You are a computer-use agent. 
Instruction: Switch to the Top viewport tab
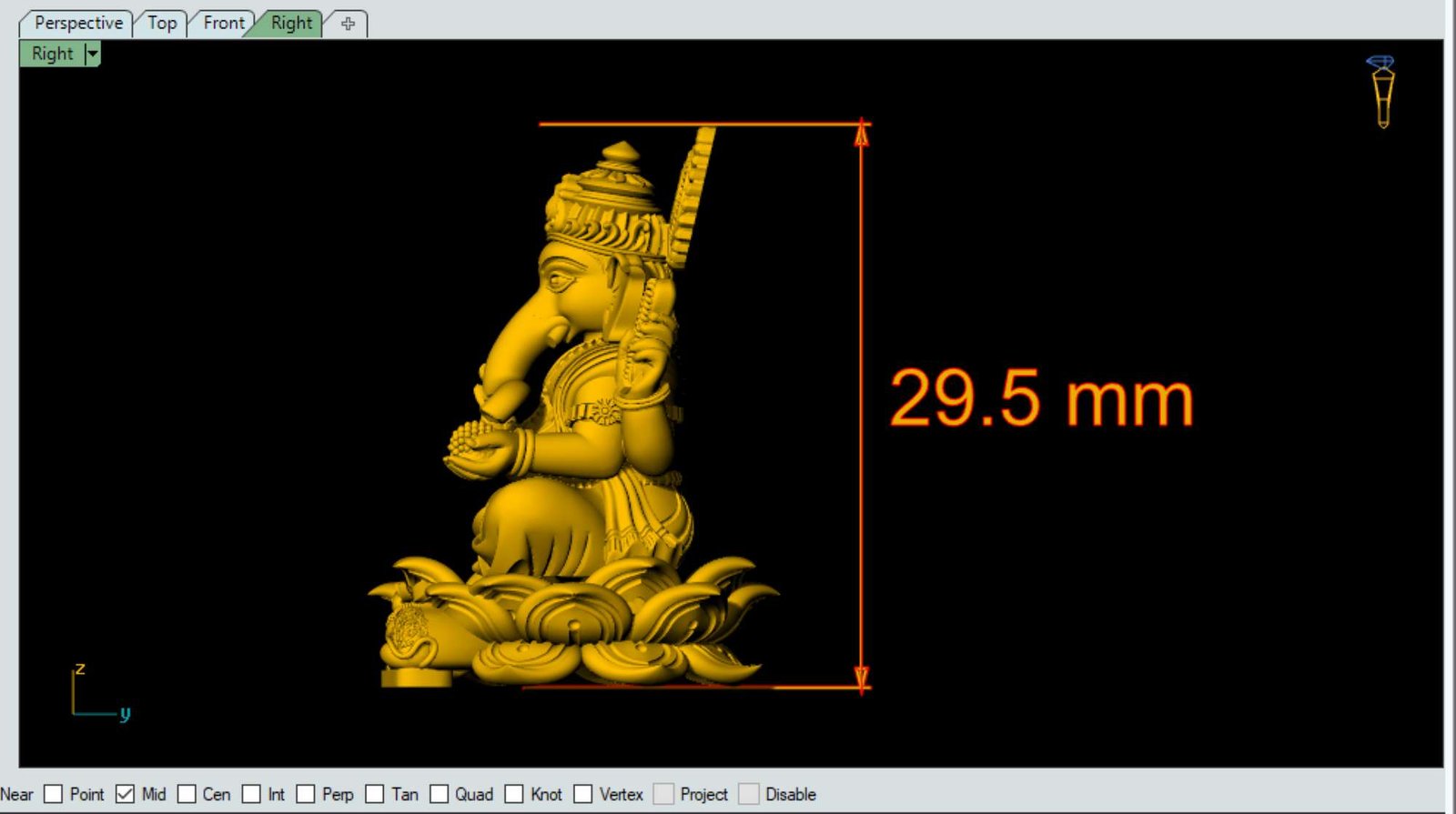(x=162, y=24)
